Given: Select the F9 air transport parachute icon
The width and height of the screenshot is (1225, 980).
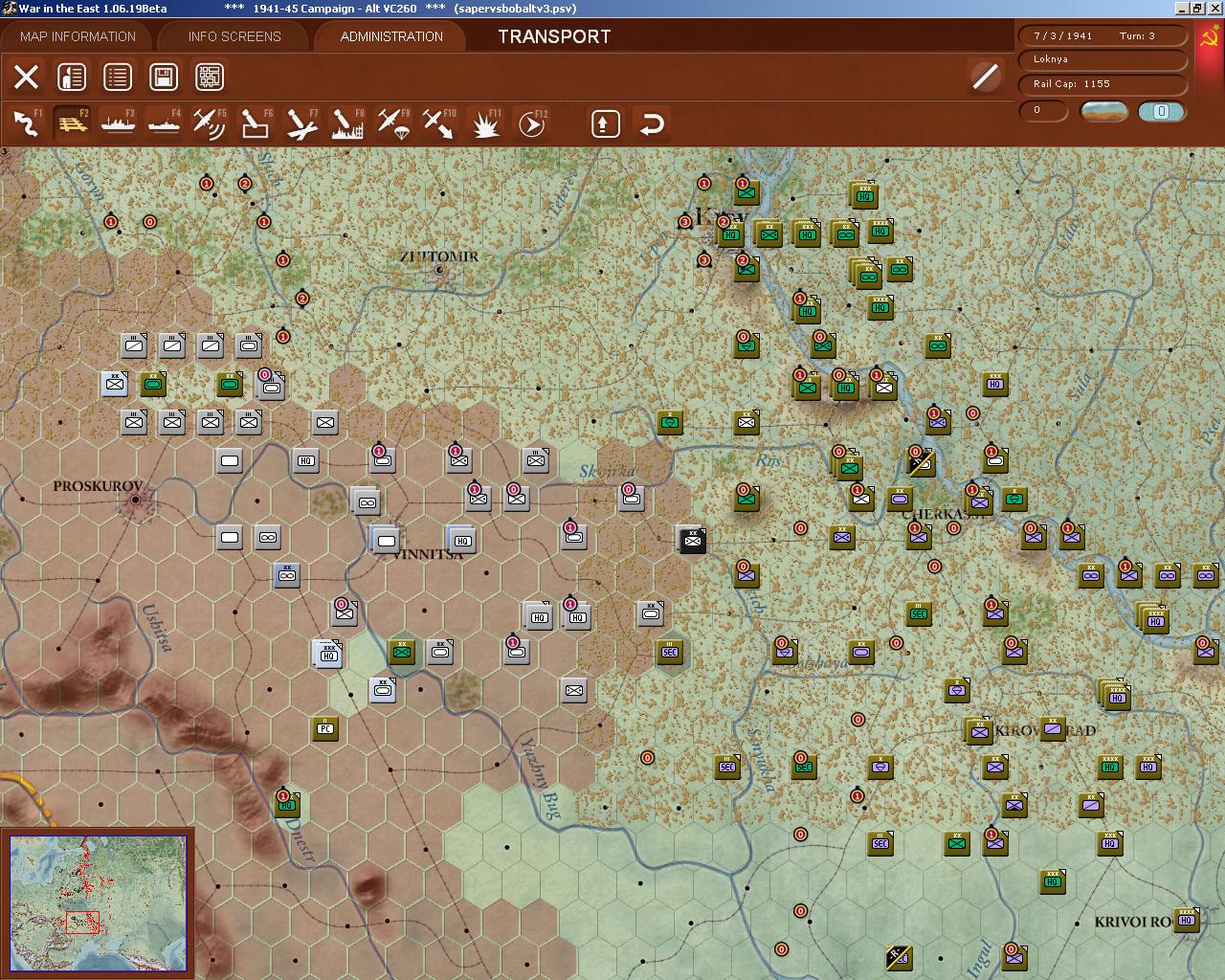Looking at the screenshot, I should pyautogui.click(x=393, y=123).
